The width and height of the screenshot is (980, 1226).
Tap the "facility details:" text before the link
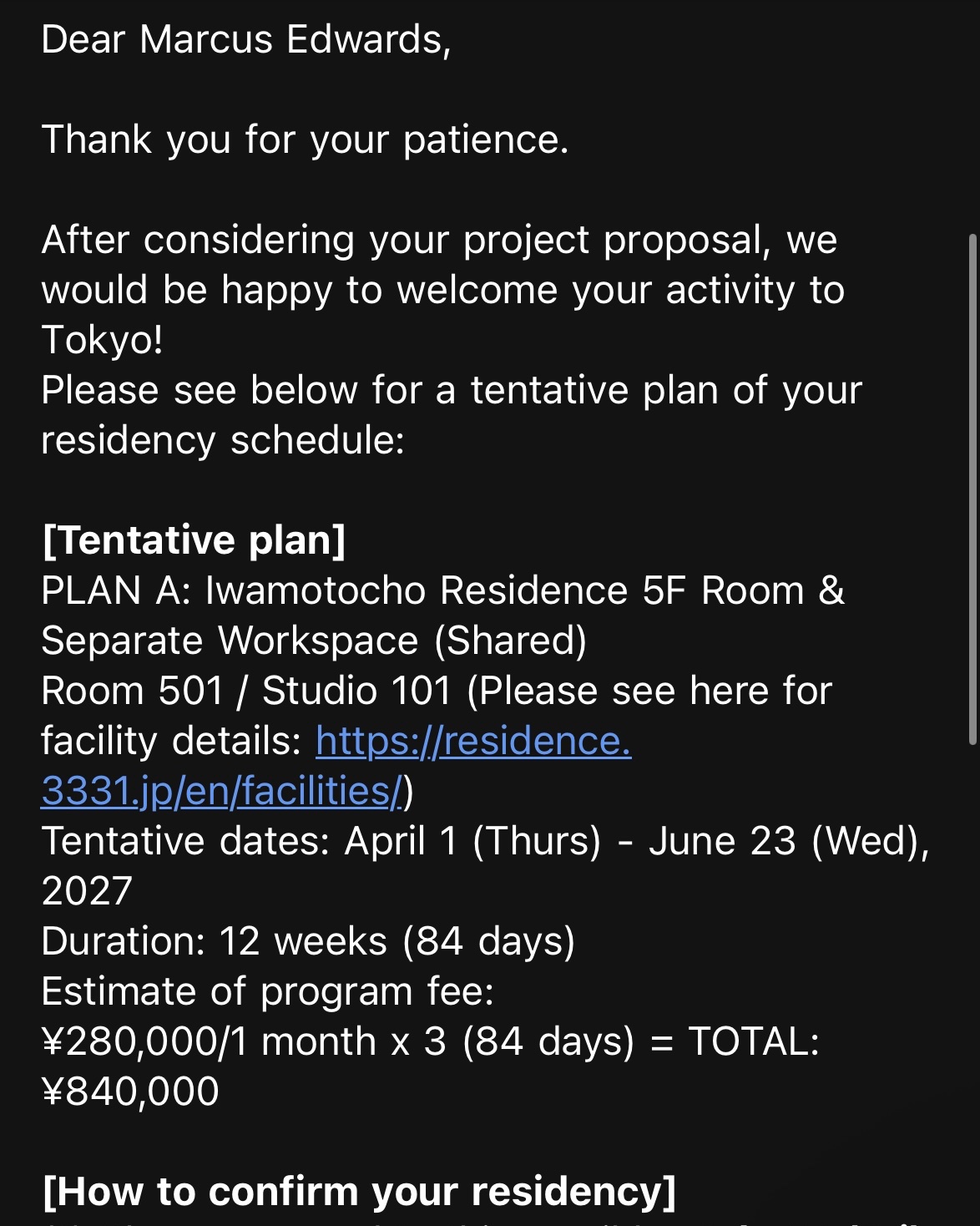coord(171,741)
